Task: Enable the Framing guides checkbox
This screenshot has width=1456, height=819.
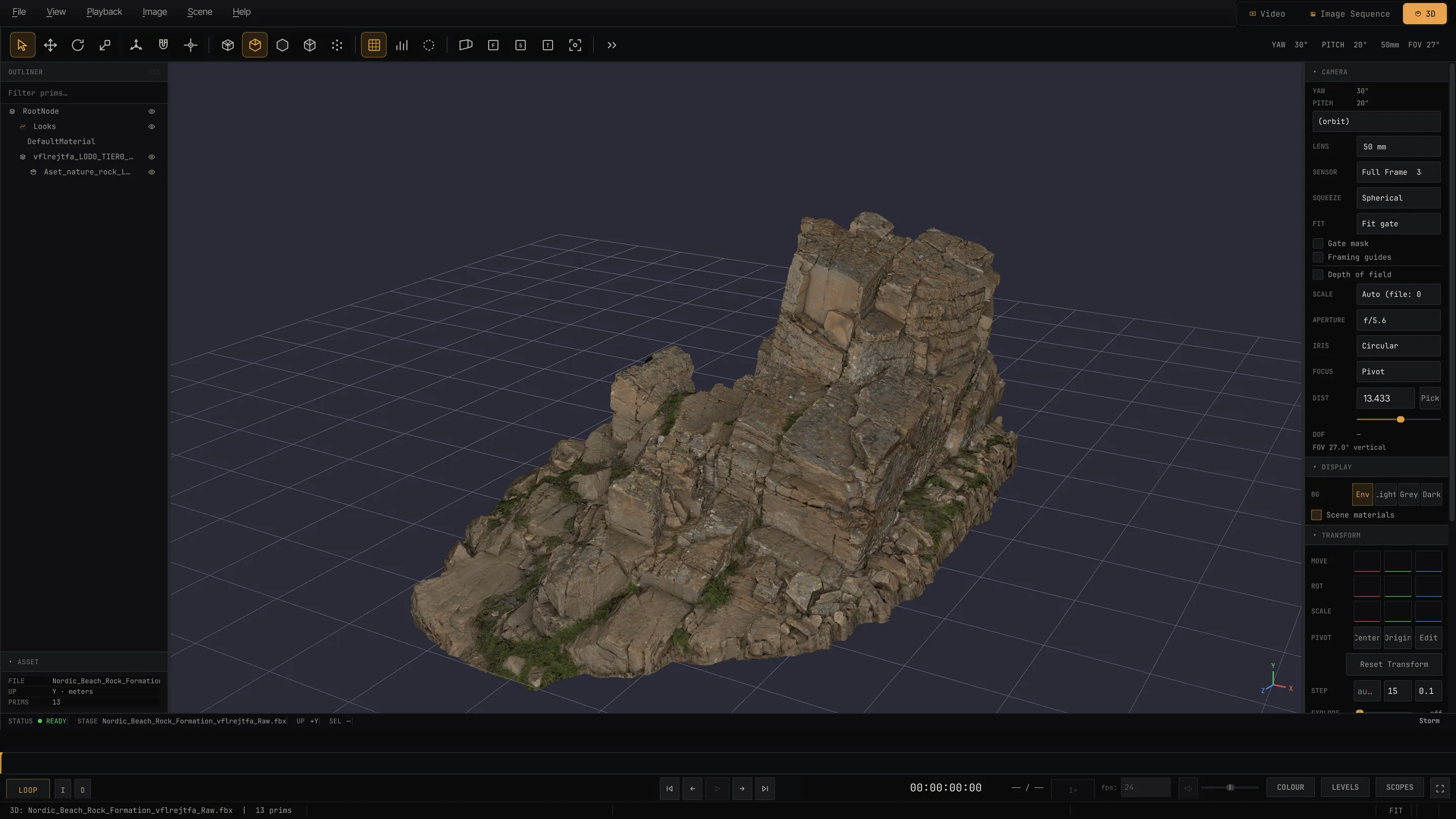Action: (x=1317, y=257)
